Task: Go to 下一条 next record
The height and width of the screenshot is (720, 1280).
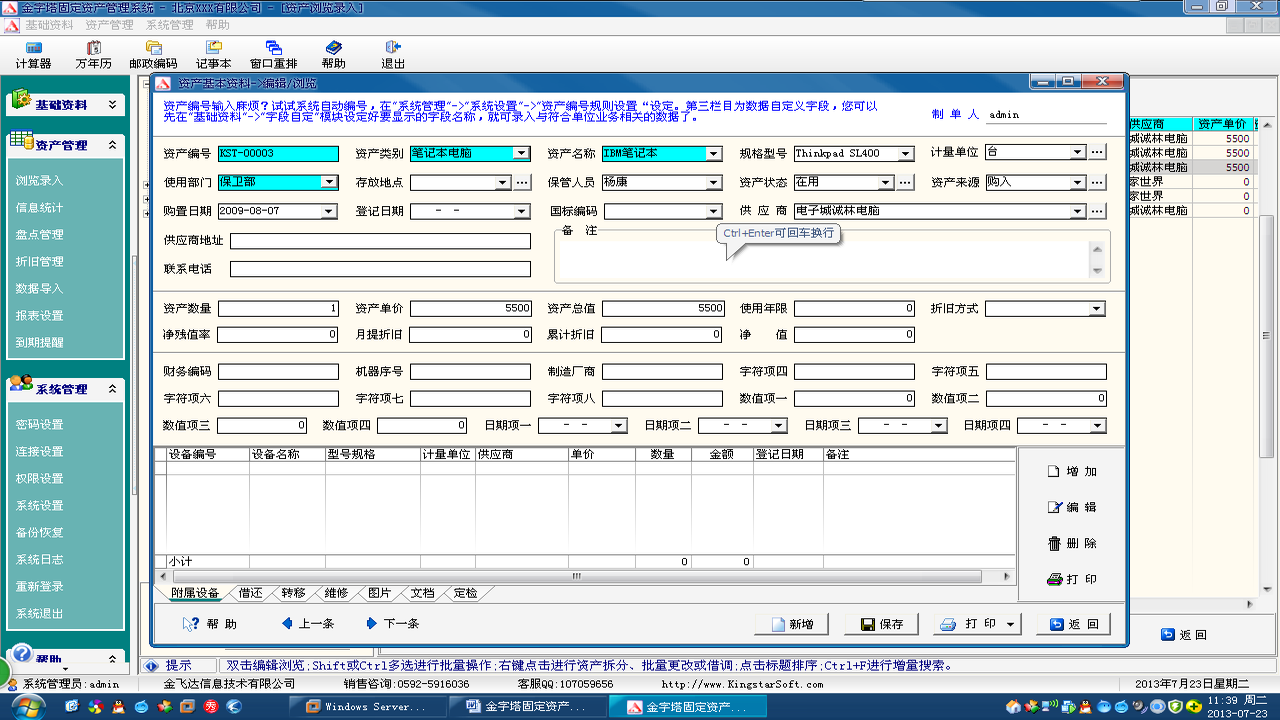Action: [x=393, y=624]
